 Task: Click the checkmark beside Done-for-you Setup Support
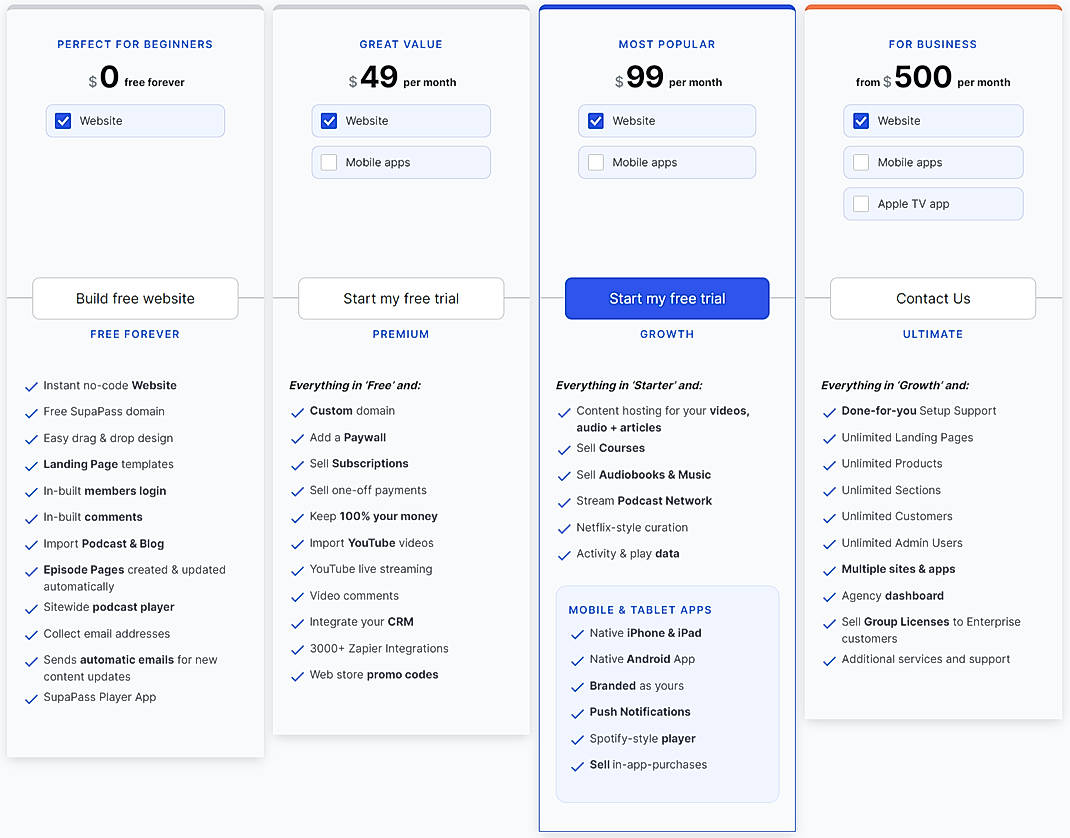click(x=829, y=410)
